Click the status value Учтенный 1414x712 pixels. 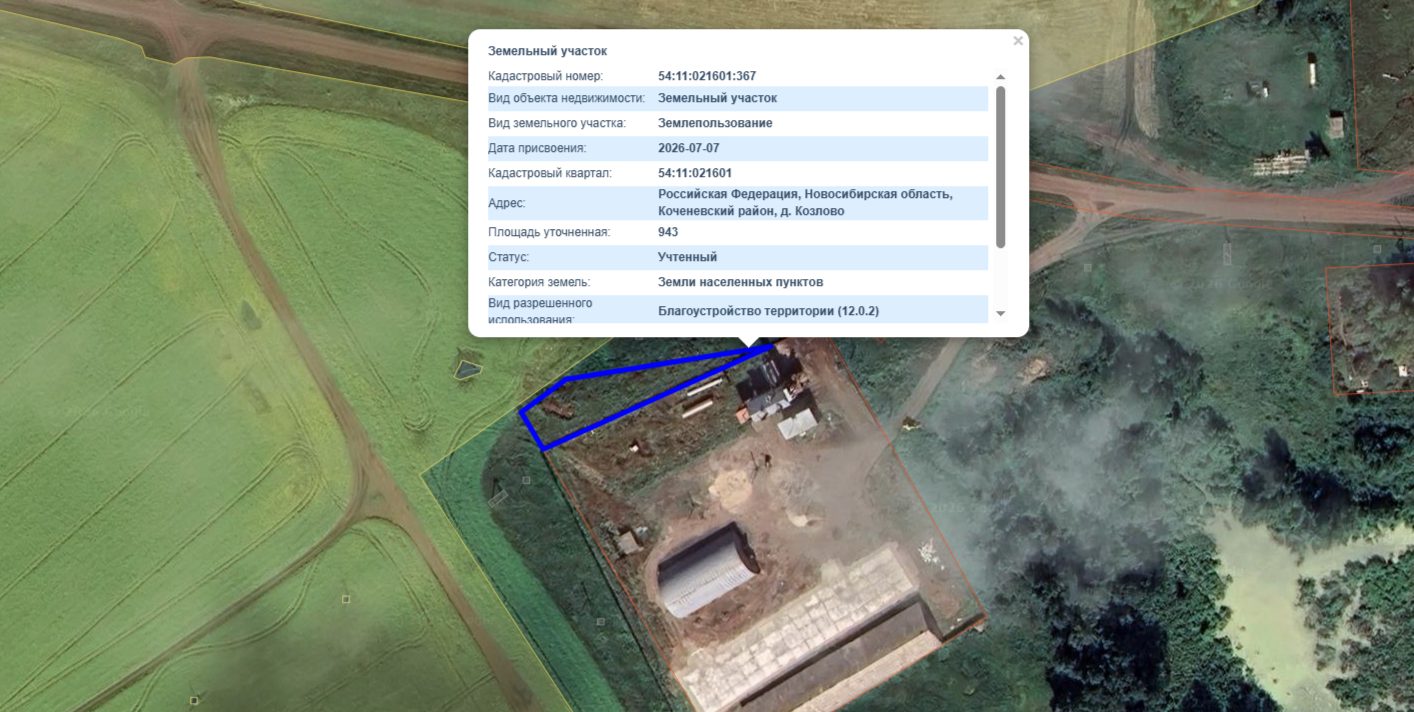[x=687, y=257]
